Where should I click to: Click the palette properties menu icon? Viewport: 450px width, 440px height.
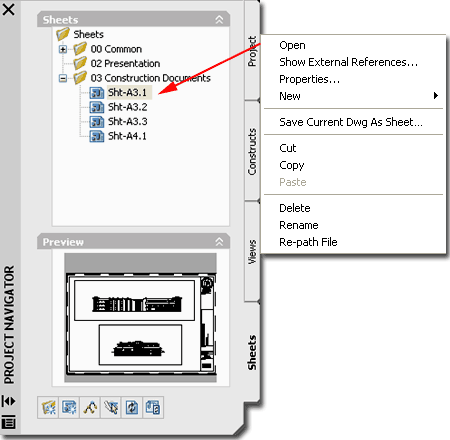pos(8,422)
